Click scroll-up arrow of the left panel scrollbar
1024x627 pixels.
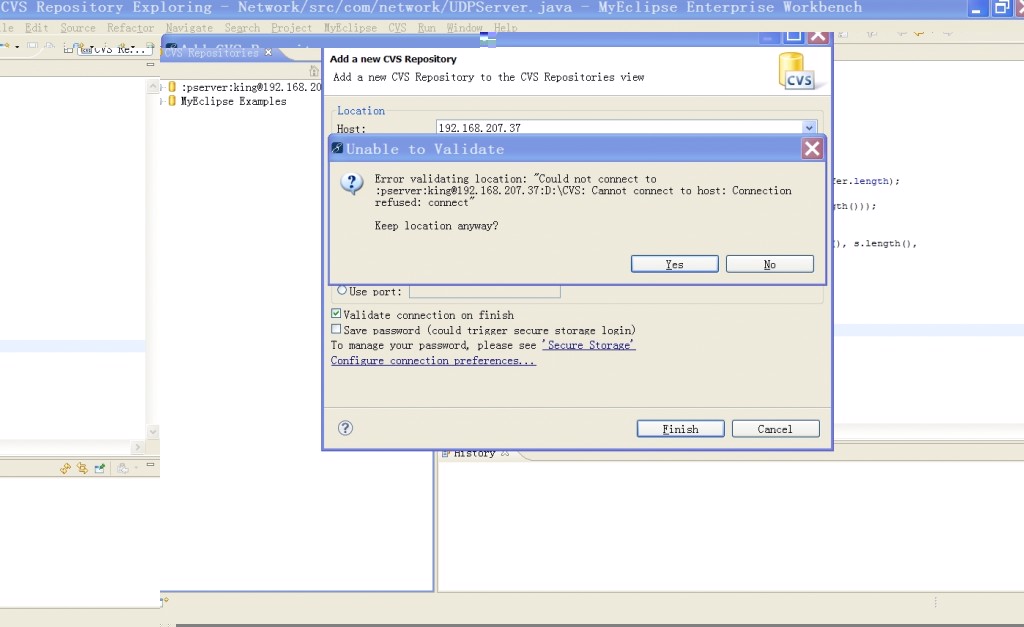[153, 86]
